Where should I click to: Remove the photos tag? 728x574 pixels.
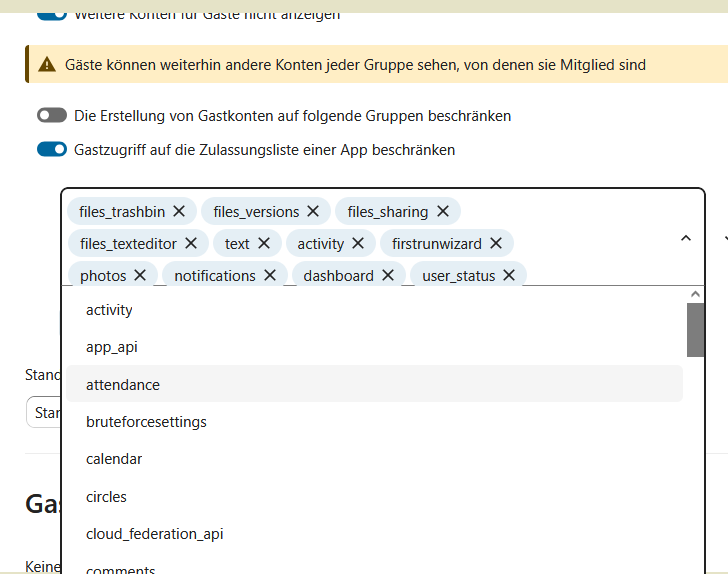(140, 275)
